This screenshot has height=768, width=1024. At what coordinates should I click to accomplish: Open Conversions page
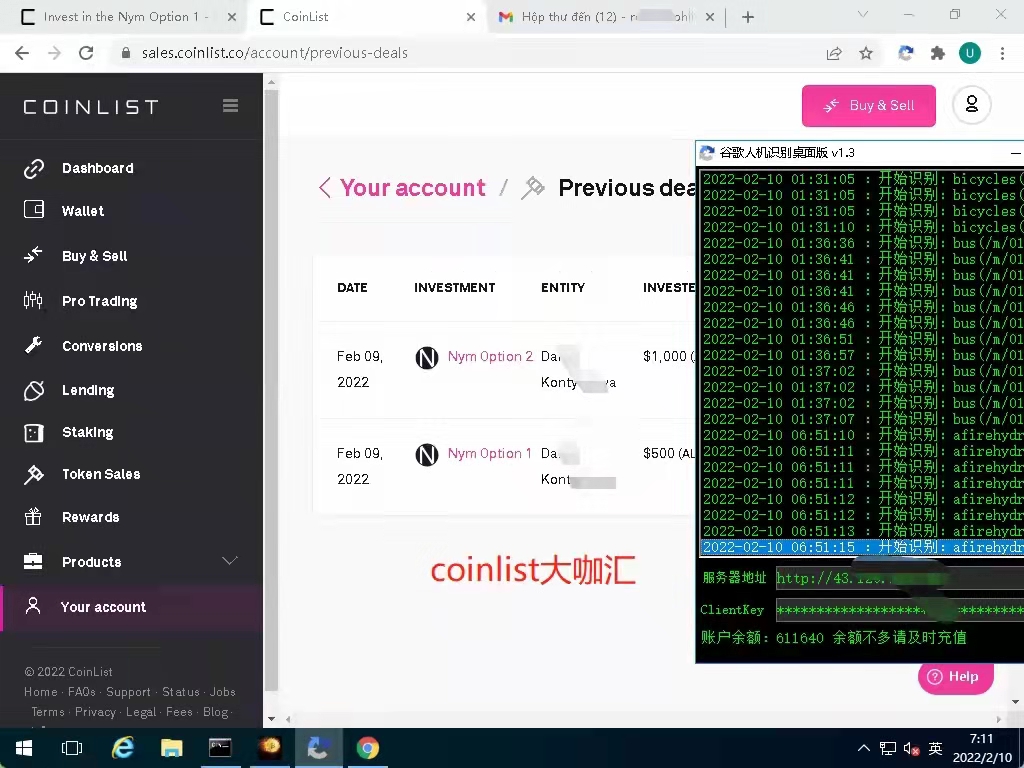point(102,346)
